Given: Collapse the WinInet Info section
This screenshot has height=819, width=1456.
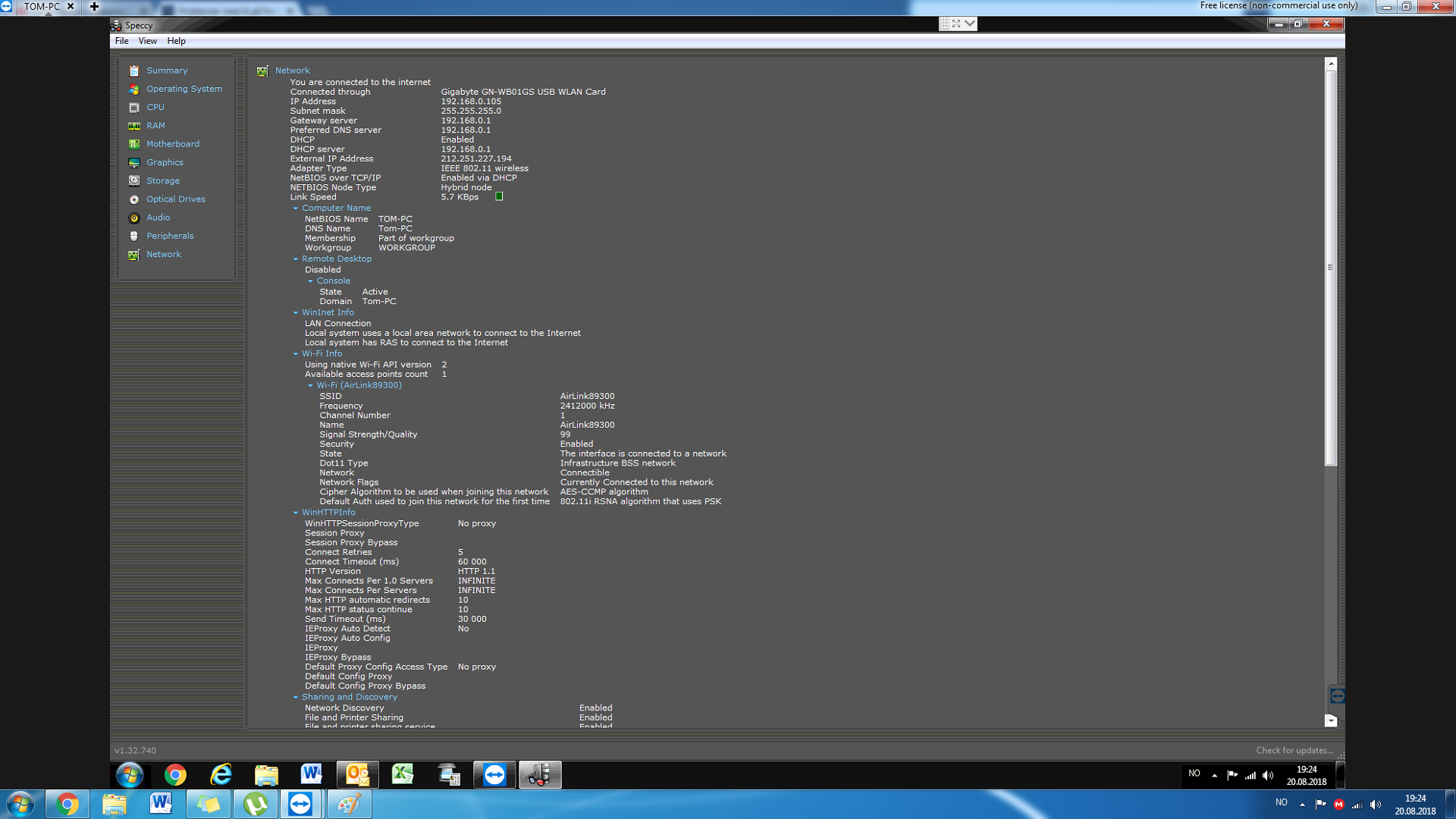Looking at the screenshot, I should tap(296, 313).
